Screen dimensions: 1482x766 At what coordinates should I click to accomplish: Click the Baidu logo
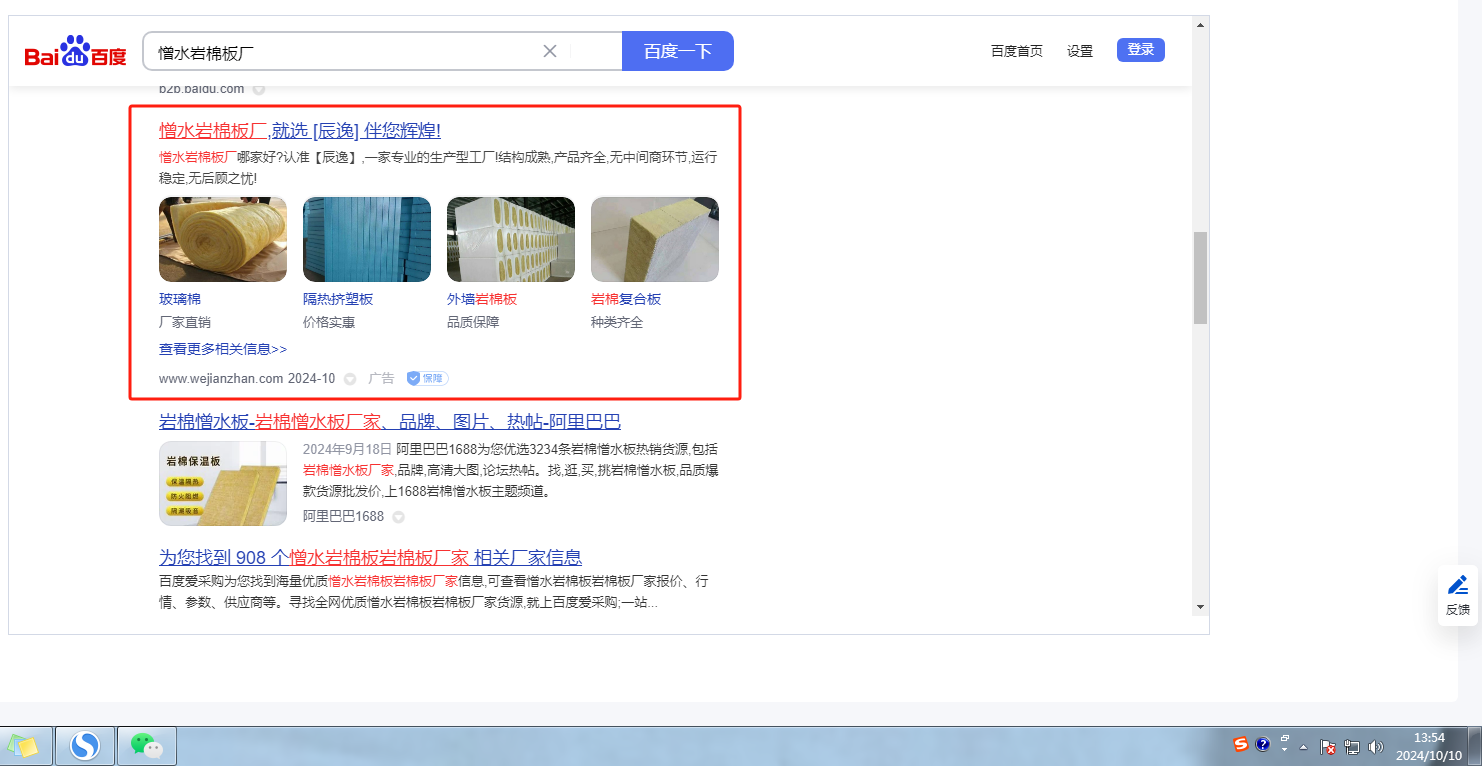click(x=76, y=51)
